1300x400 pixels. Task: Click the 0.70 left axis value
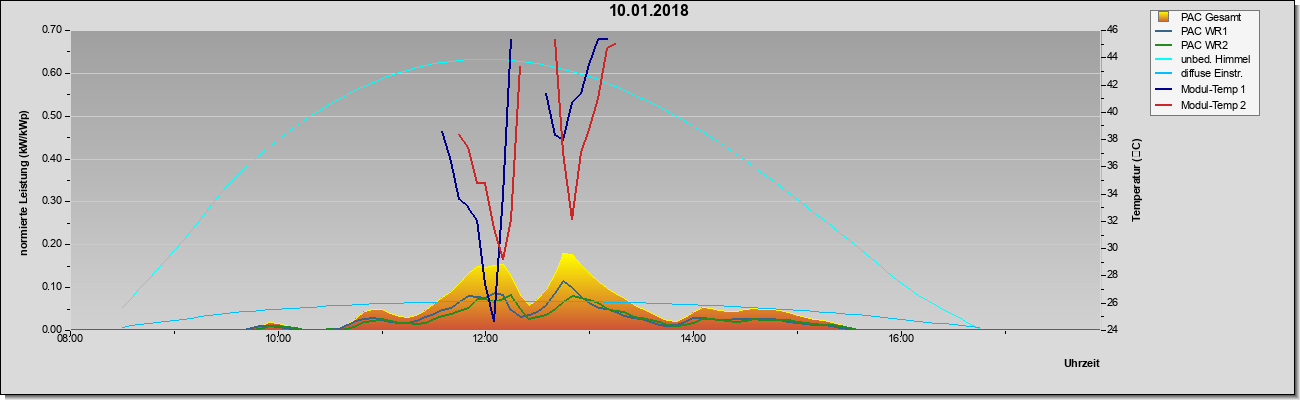pos(52,30)
